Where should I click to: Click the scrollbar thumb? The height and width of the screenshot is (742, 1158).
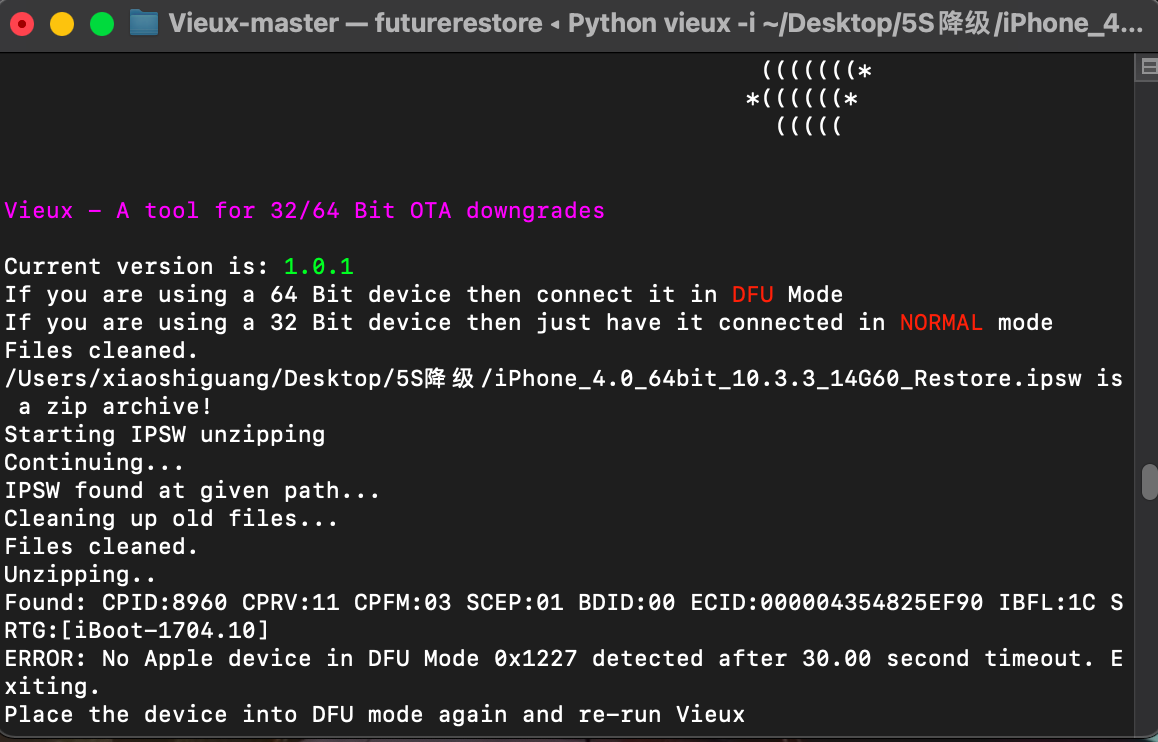pyautogui.click(x=1149, y=481)
